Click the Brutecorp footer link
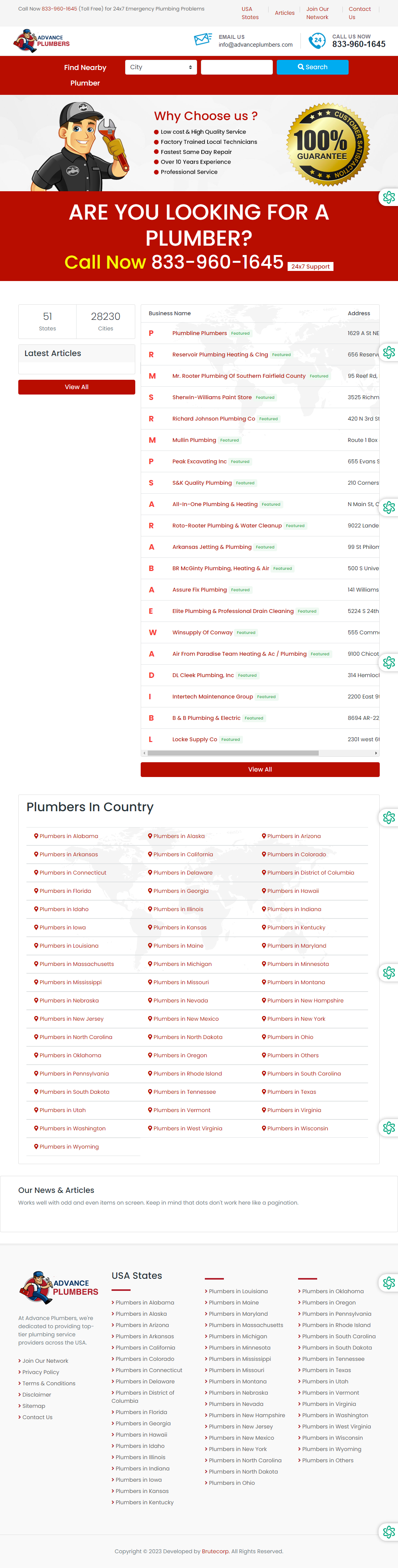The height and width of the screenshot is (1568, 398). (215, 1551)
